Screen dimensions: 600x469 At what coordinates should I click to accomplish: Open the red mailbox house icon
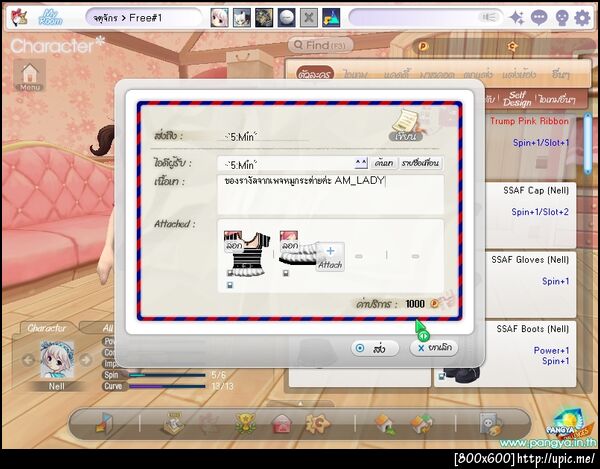coord(281,424)
